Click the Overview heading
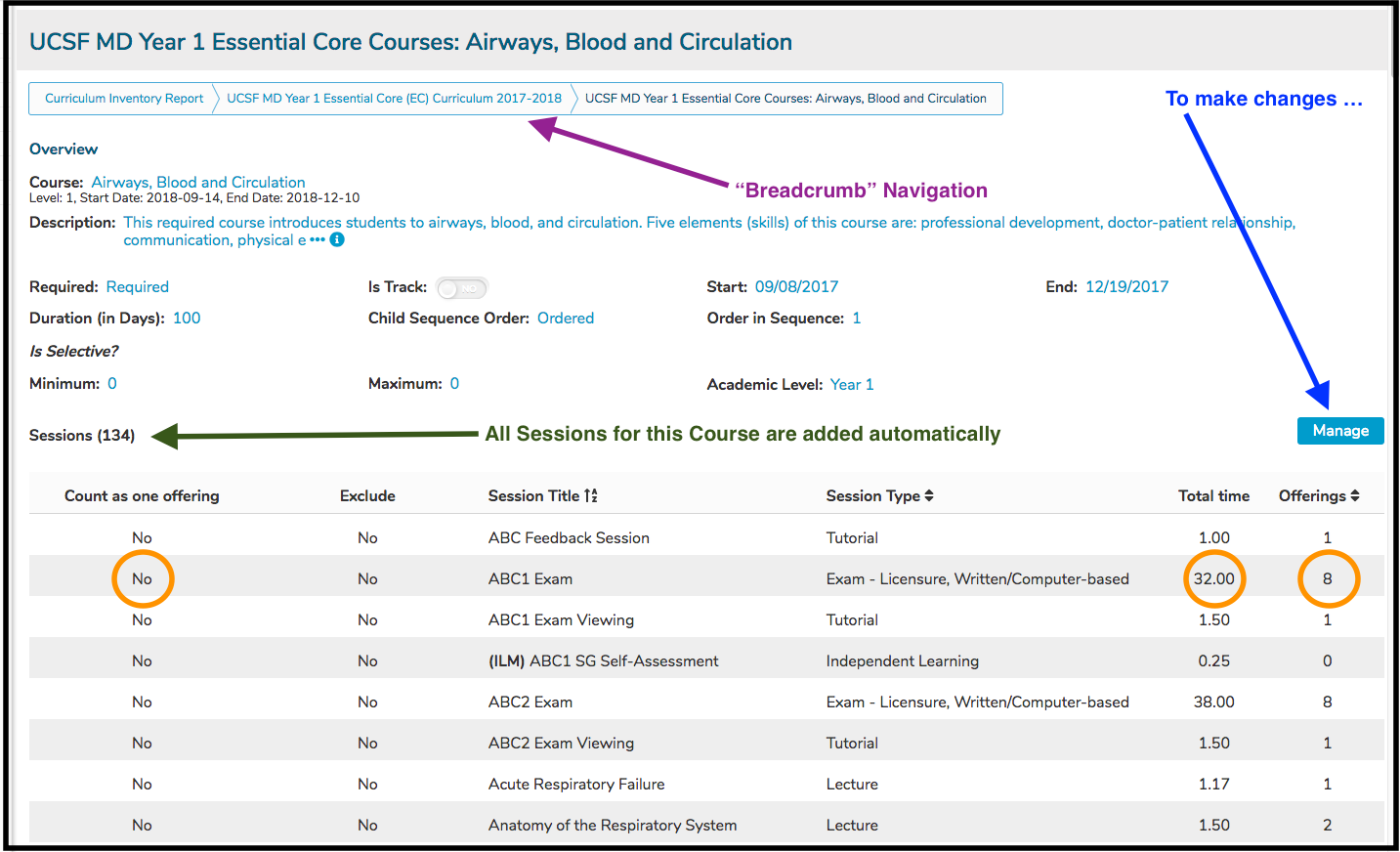This screenshot has height=852, width=1400. pos(64,149)
